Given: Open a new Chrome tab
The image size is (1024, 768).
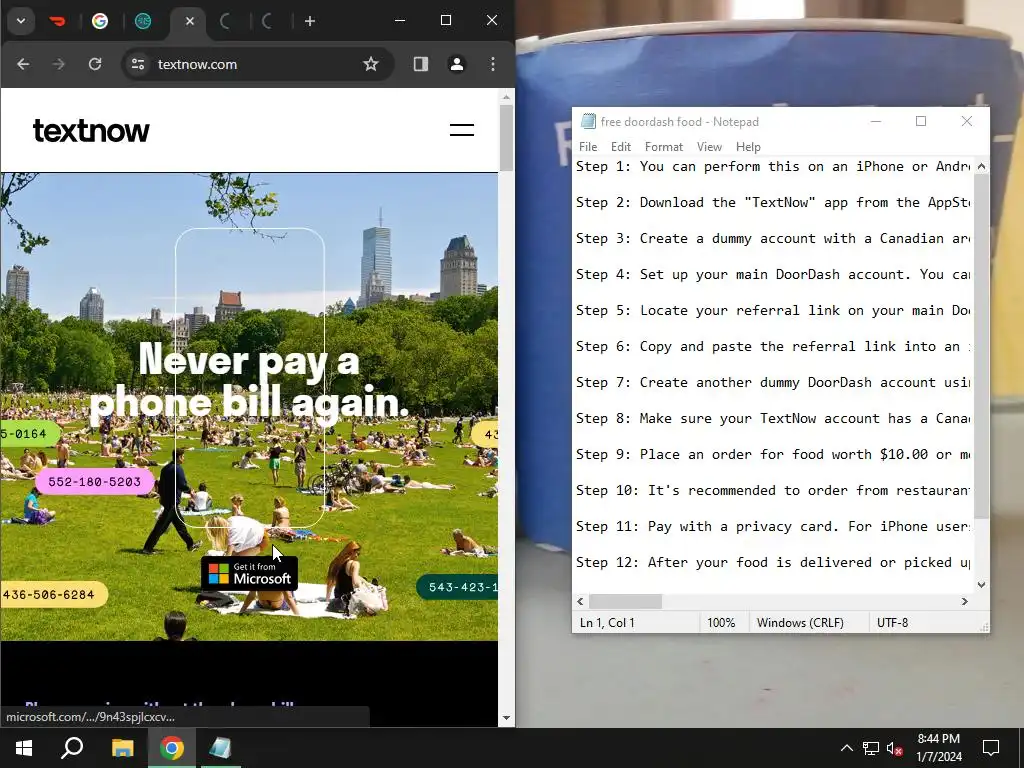Looking at the screenshot, I should [310, 21].
